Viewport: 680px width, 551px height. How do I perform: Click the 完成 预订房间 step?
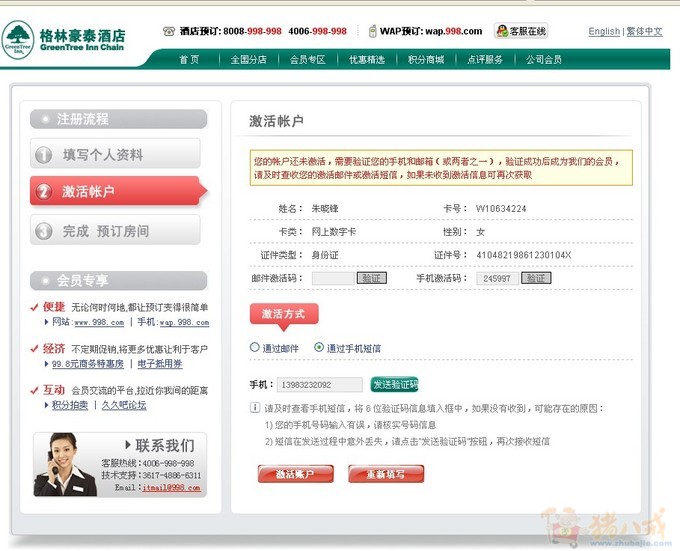[x=115, y=230]
